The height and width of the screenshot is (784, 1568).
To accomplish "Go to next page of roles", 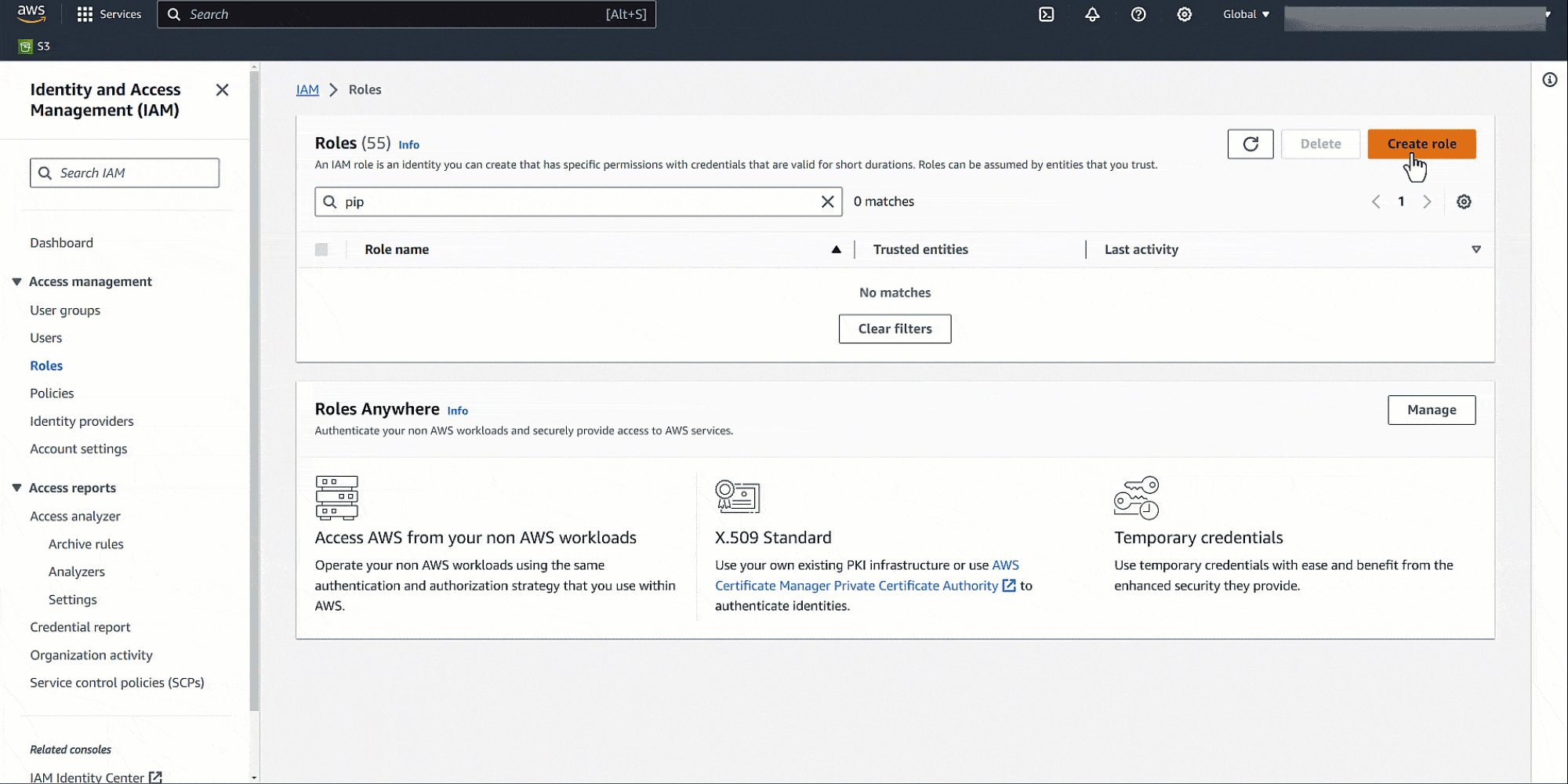I will 1427,201.
